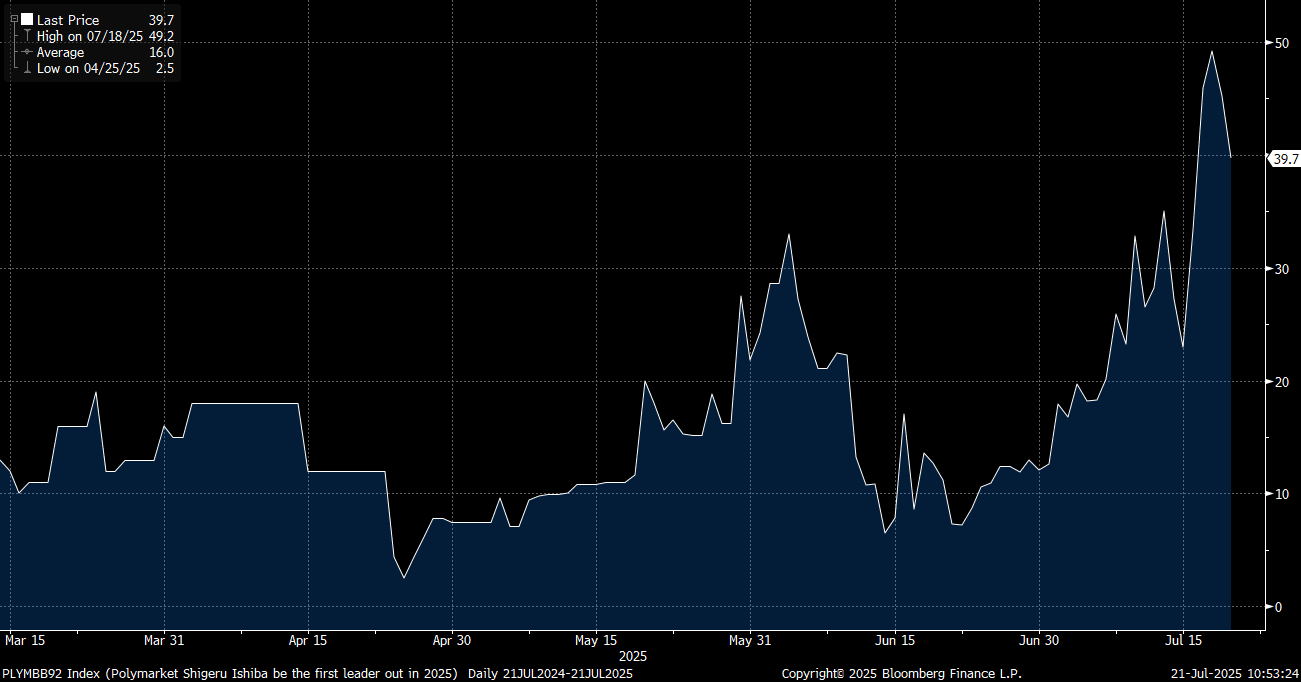Viewport: 1301px width, 682px height.
Task: Click the 49.2 high value in legend
Action: (x=161, y=36)
